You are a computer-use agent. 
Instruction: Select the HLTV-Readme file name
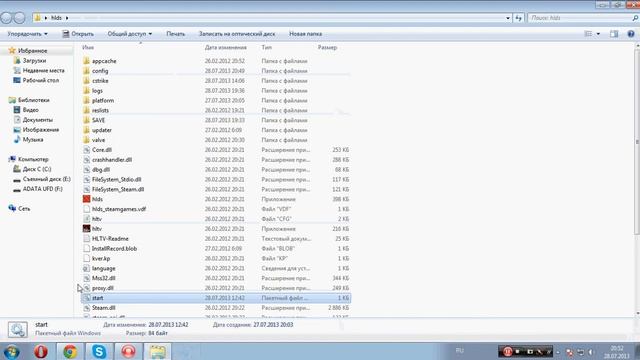110,239
